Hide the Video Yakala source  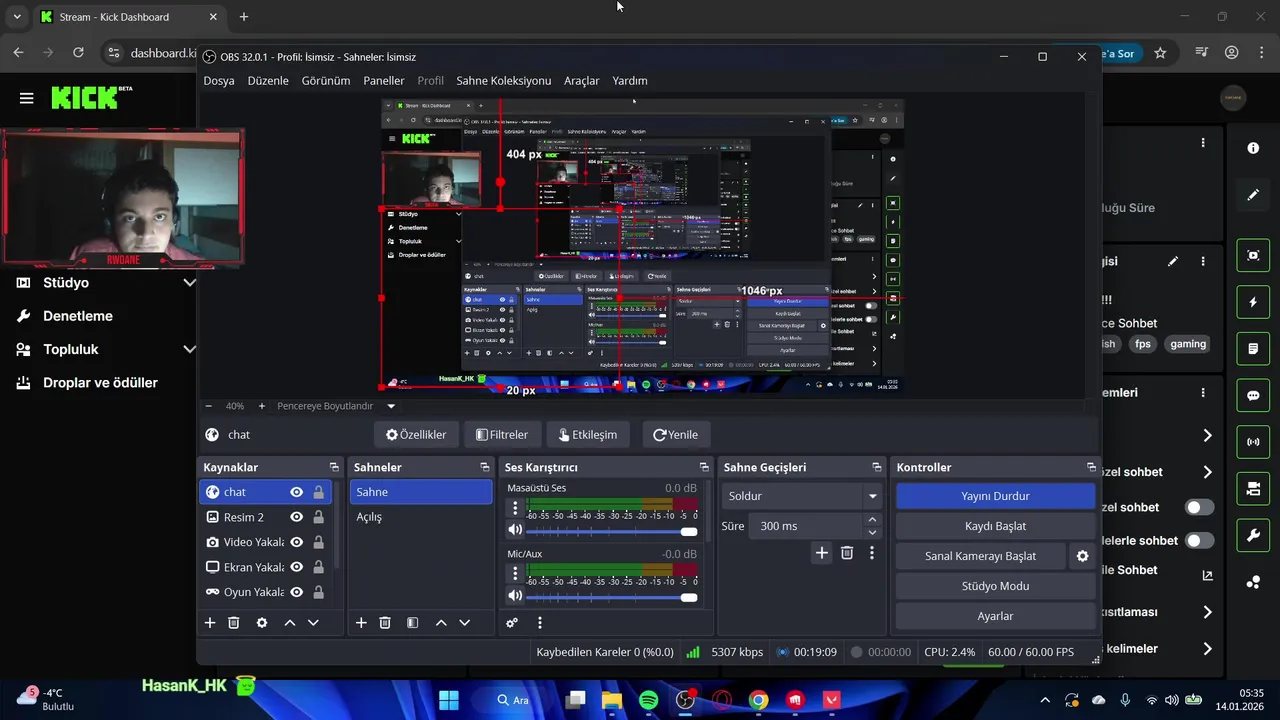[x=297, y=542]
